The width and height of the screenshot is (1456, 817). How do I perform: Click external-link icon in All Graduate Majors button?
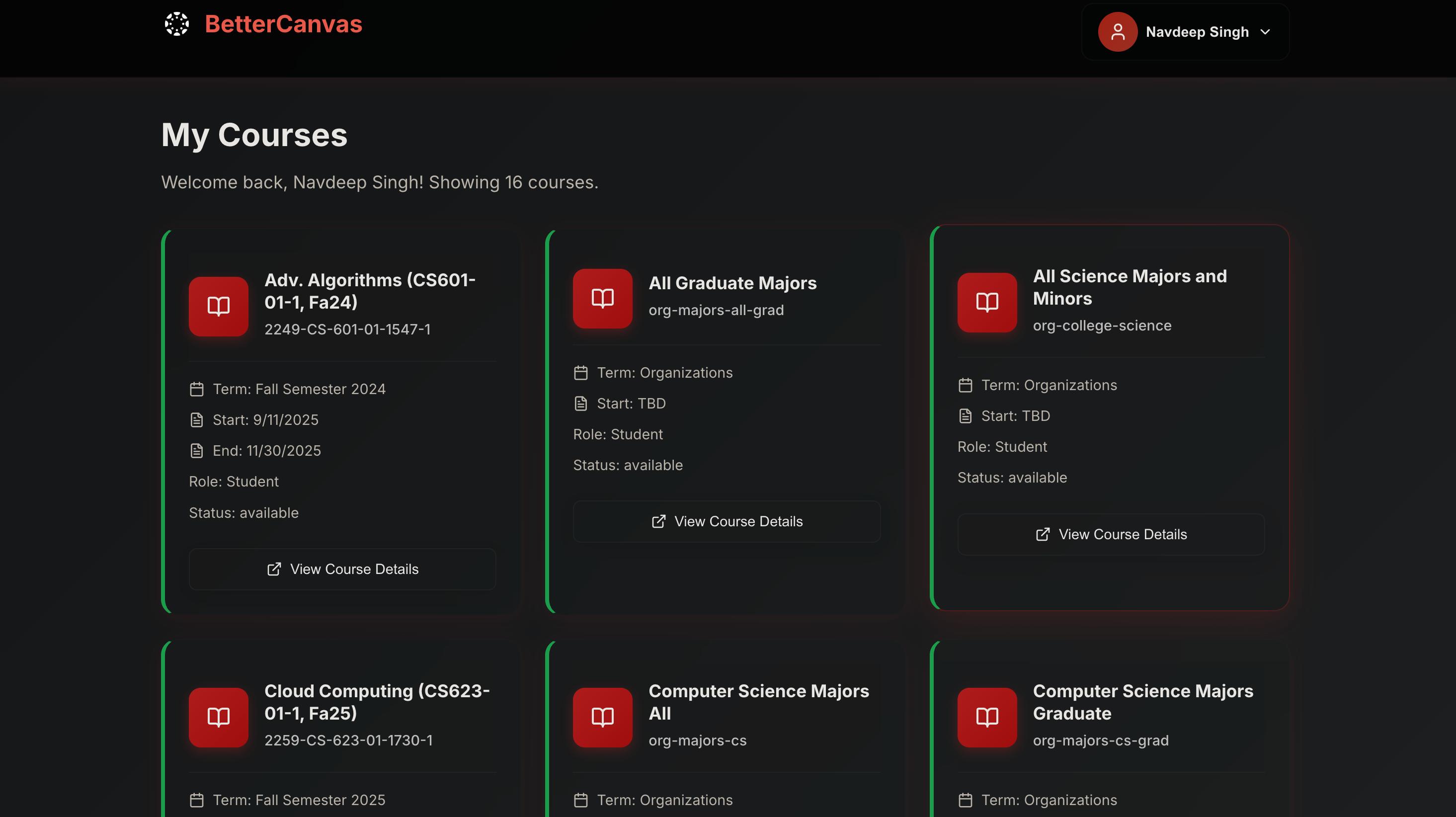coord(658,521)
